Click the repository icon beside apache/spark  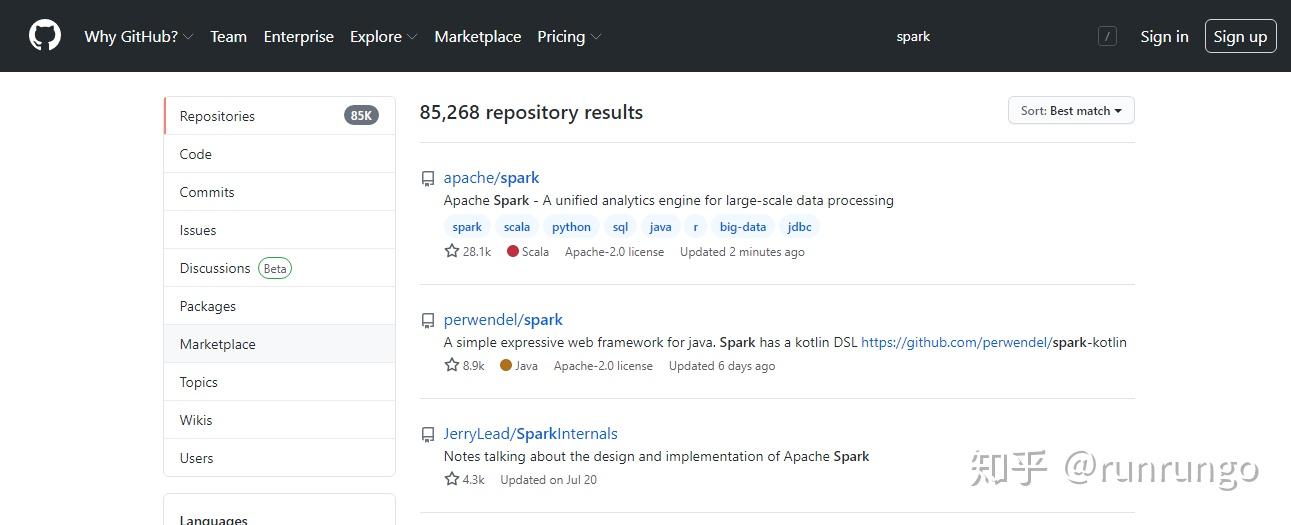coord(428,179)
